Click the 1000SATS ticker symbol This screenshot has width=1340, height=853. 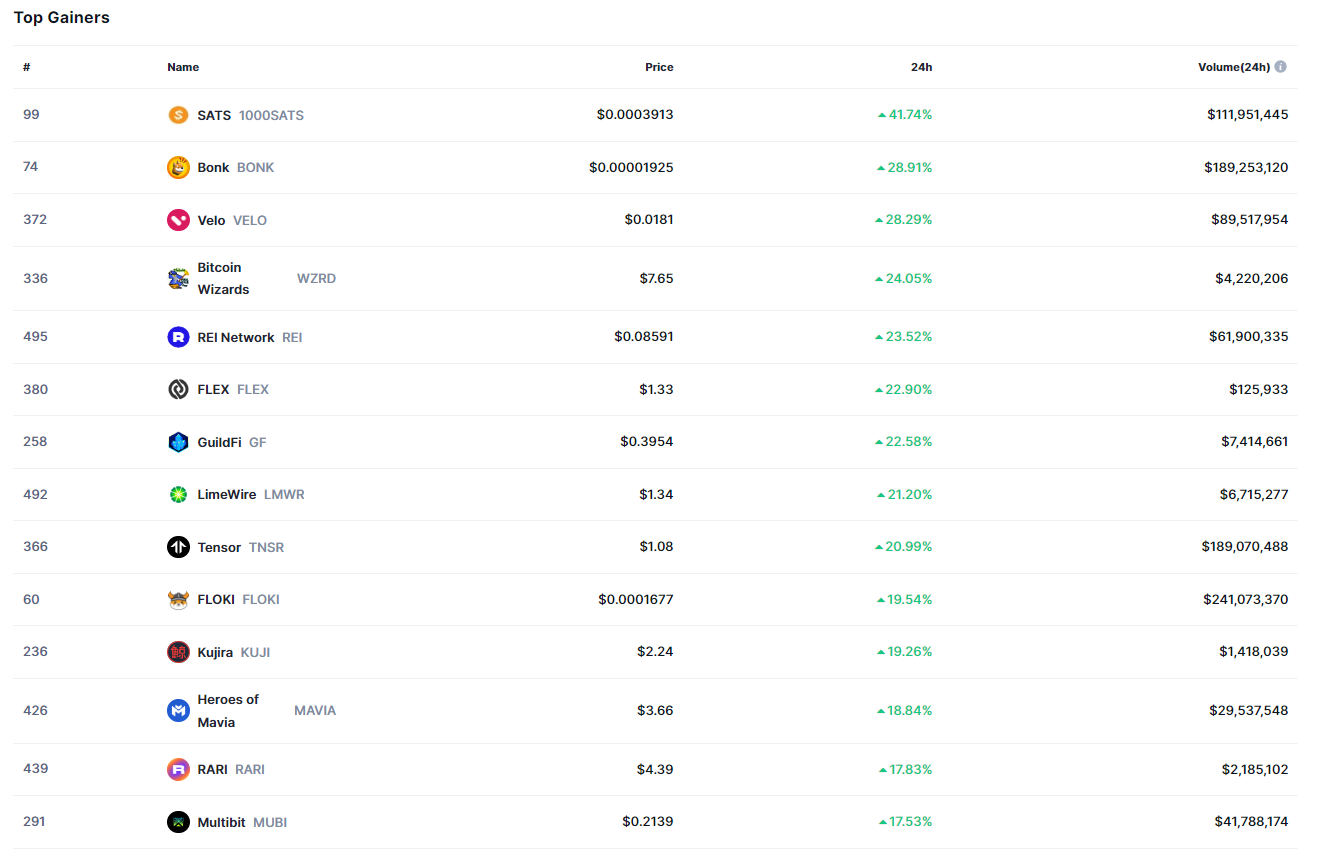pyautogui.click(x=271, y=115)
